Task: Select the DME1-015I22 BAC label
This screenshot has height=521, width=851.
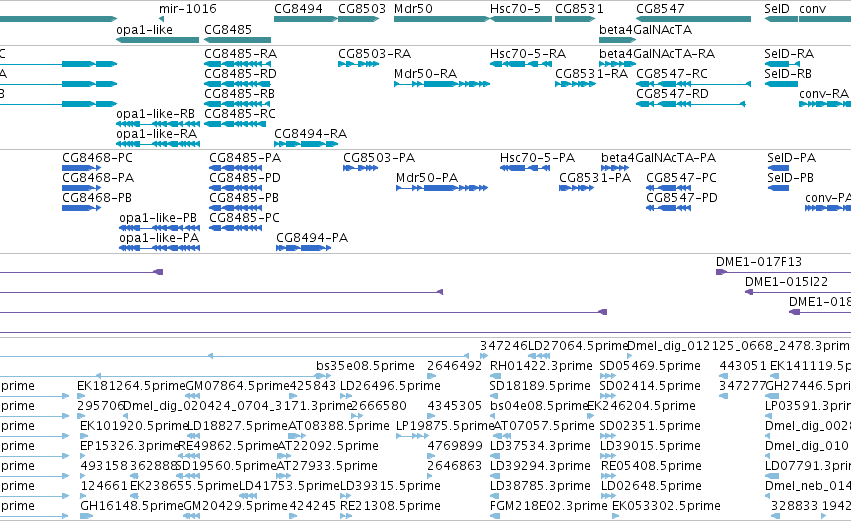Action: (786, 282)
